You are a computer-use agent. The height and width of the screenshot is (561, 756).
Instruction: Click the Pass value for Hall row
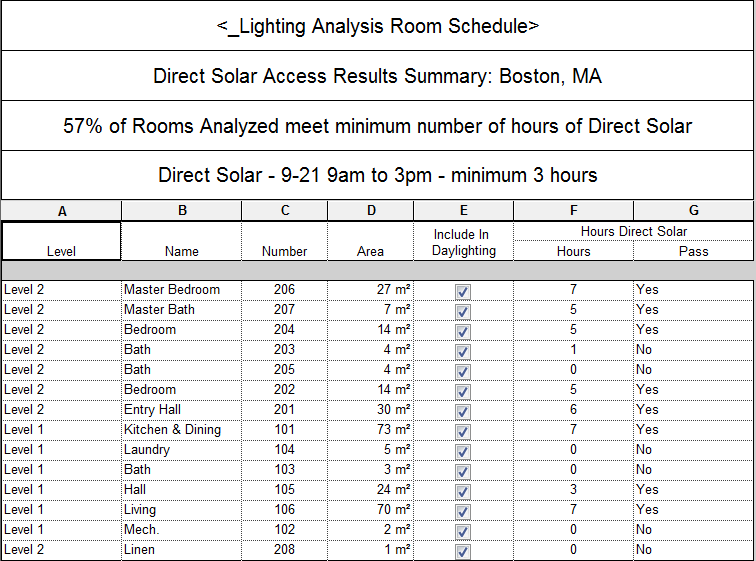tap(692, 490)
